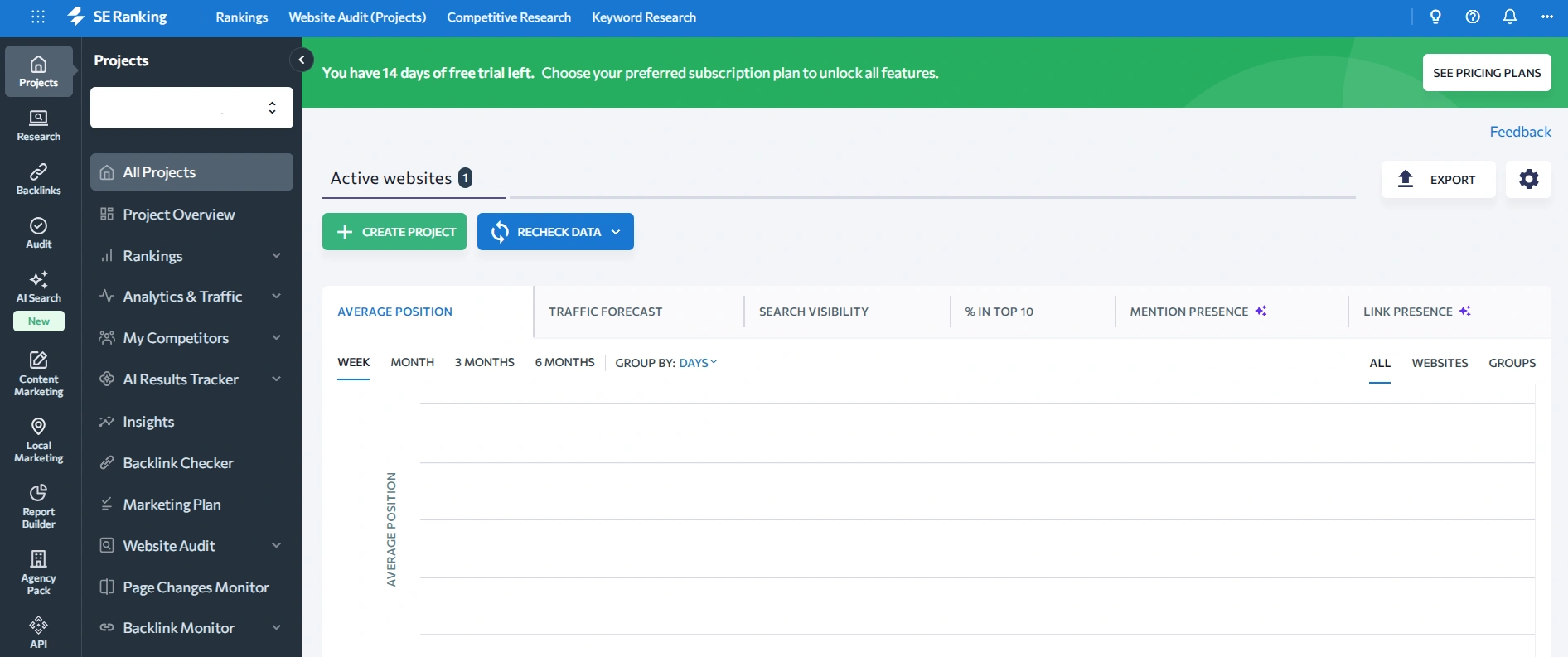Filter chart by Groups
Viewport: 1568px width, 657px height.
click(x=1512, y=363)
